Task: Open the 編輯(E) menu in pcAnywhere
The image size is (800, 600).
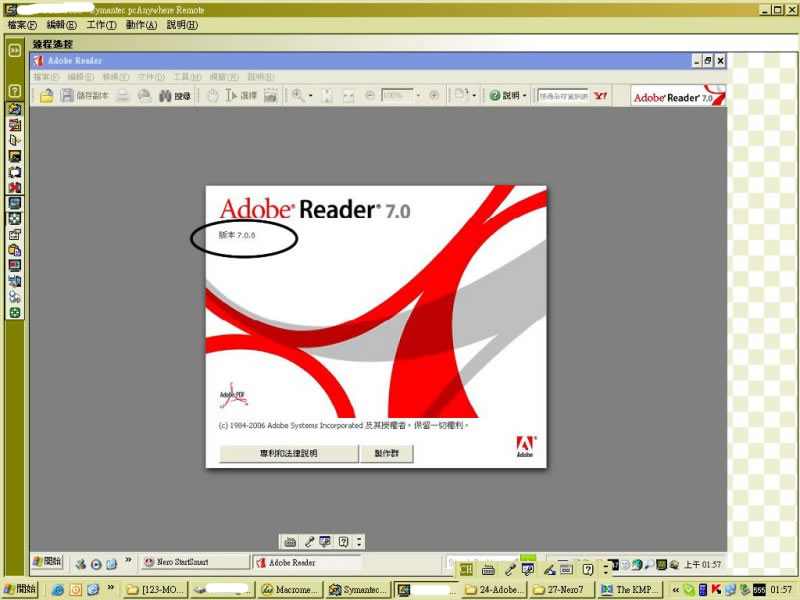Action: click(x=61, y=25)
